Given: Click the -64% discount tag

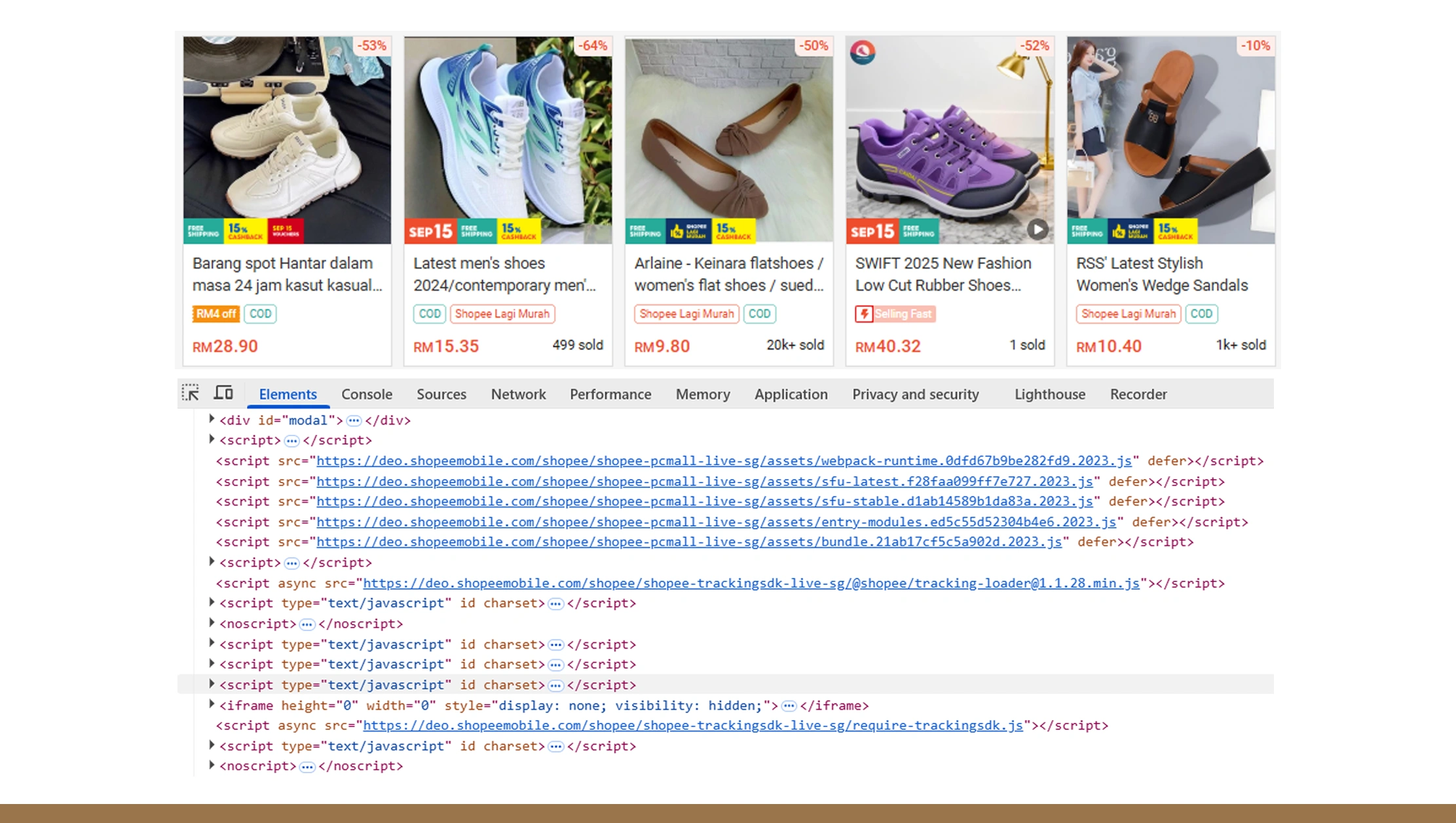Looking at the screenshot, I should coord(592,46).
